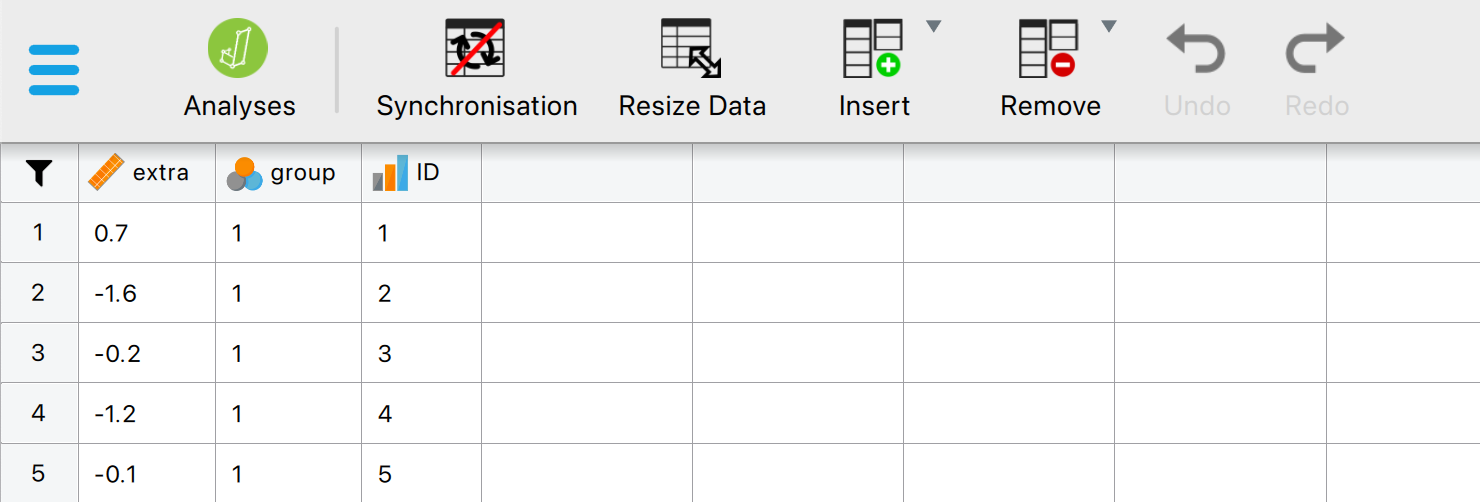The image size is (1480, 502).
Task: Click the extra cell with value 0.7
Action: 146,233
